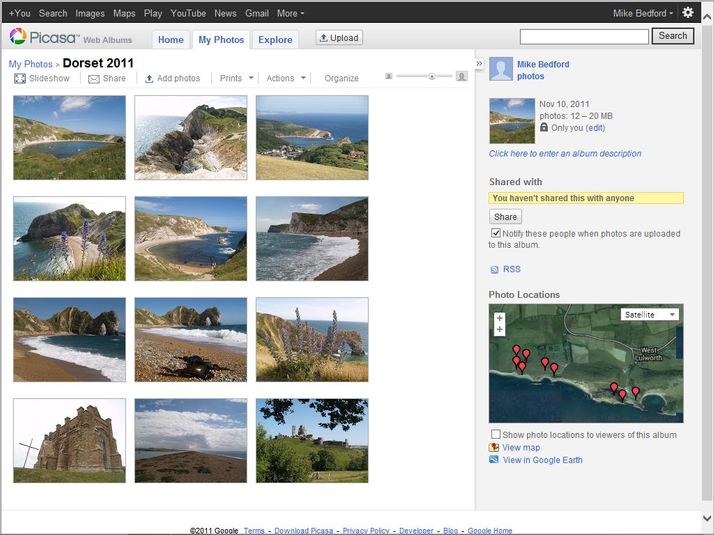Open the Durdle Door arch photo thumbnail

point(69,339)
